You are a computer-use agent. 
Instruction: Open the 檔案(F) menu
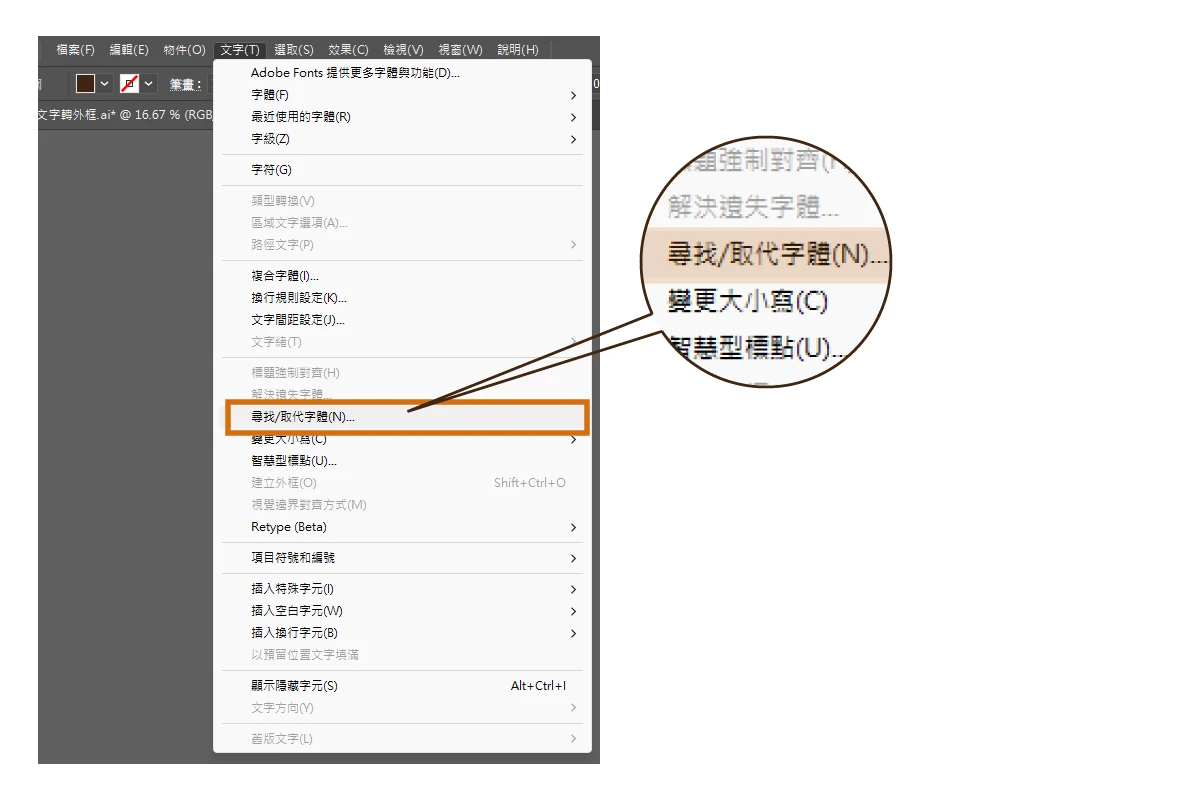[76, 49]
